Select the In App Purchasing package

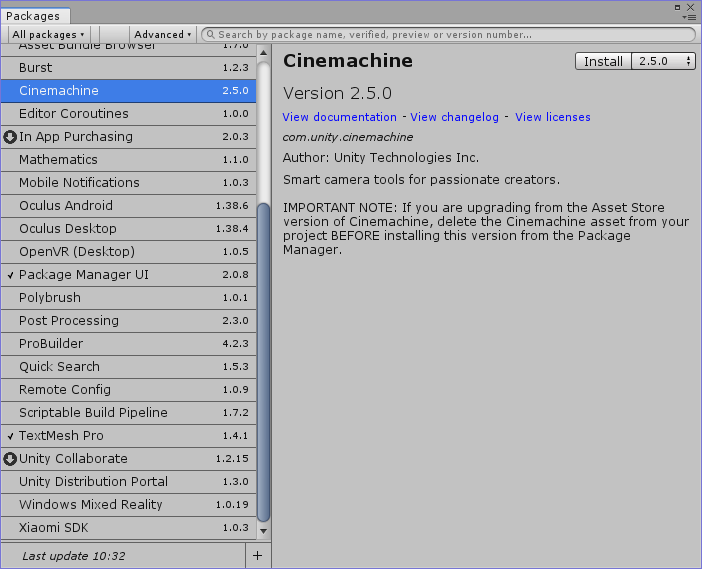[x=128, y=137]
